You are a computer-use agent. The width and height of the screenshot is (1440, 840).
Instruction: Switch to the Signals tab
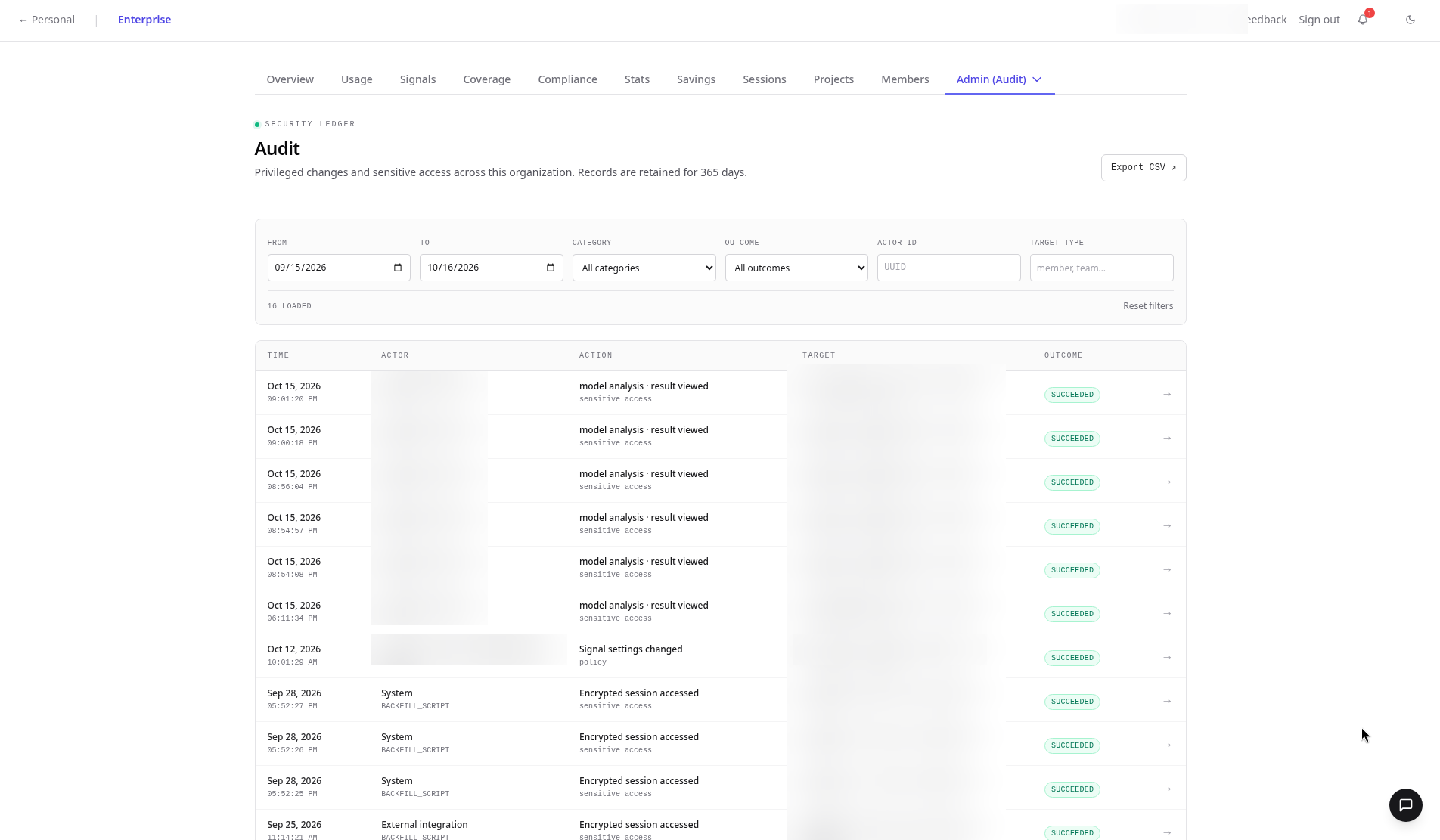click(417, 79)
